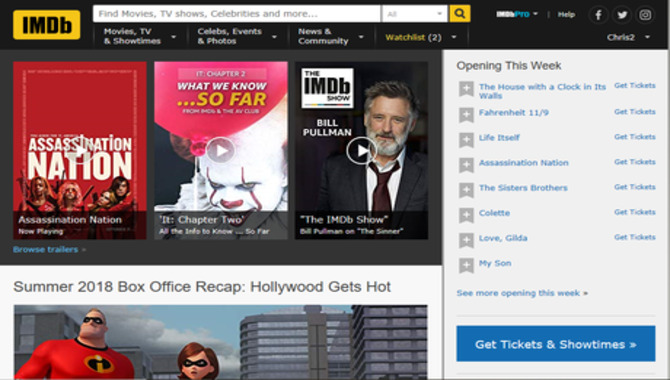This screenshot has width=670, height=380.
Task: Click the Help link
Action: tap(566, 15)
